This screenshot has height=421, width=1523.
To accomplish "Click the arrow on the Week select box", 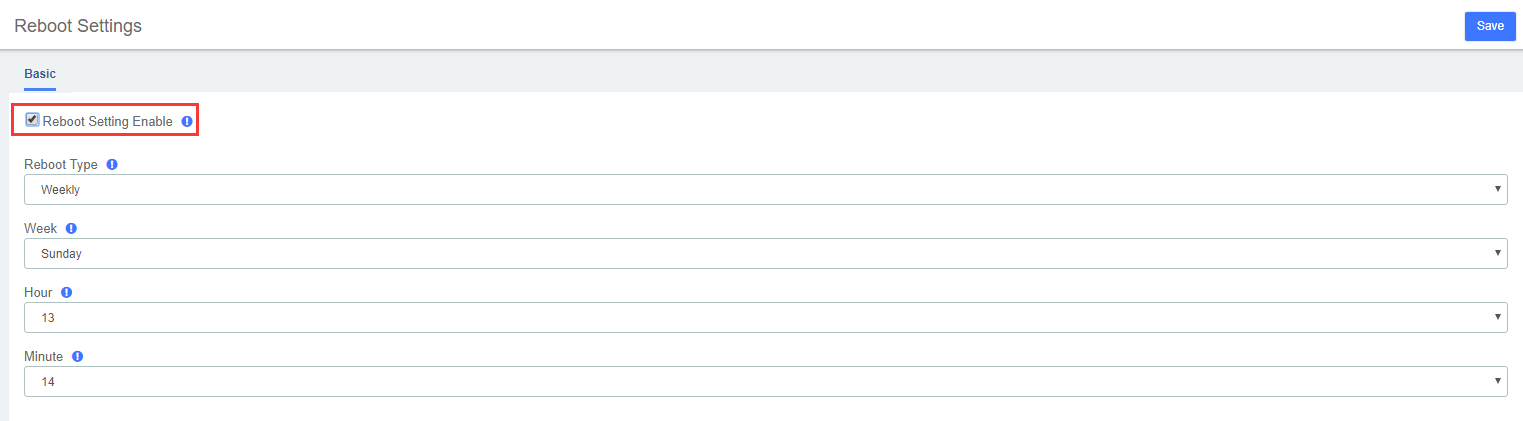I will (1497, 253).
